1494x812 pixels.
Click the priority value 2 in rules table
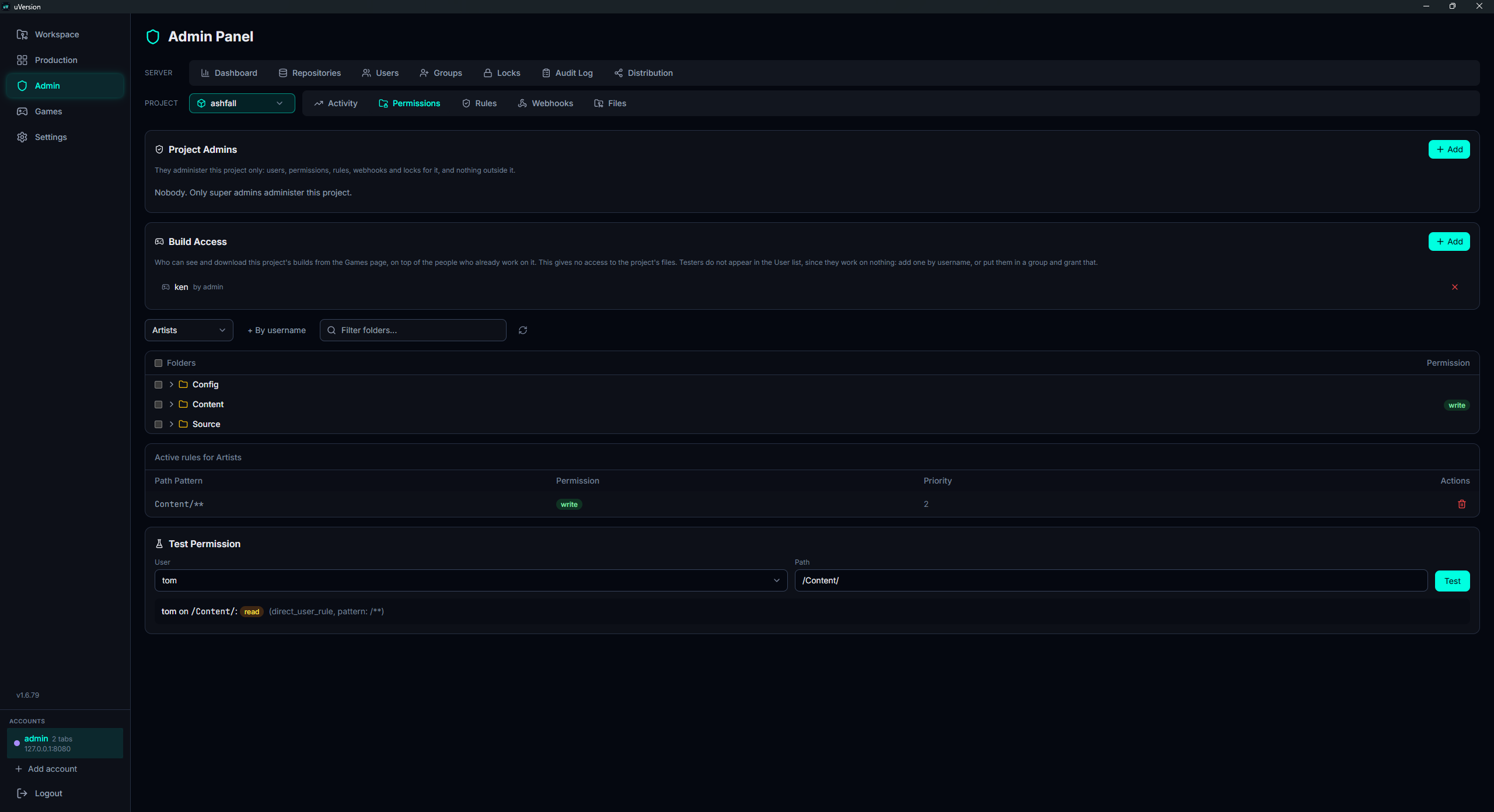[x=926, y=504]
